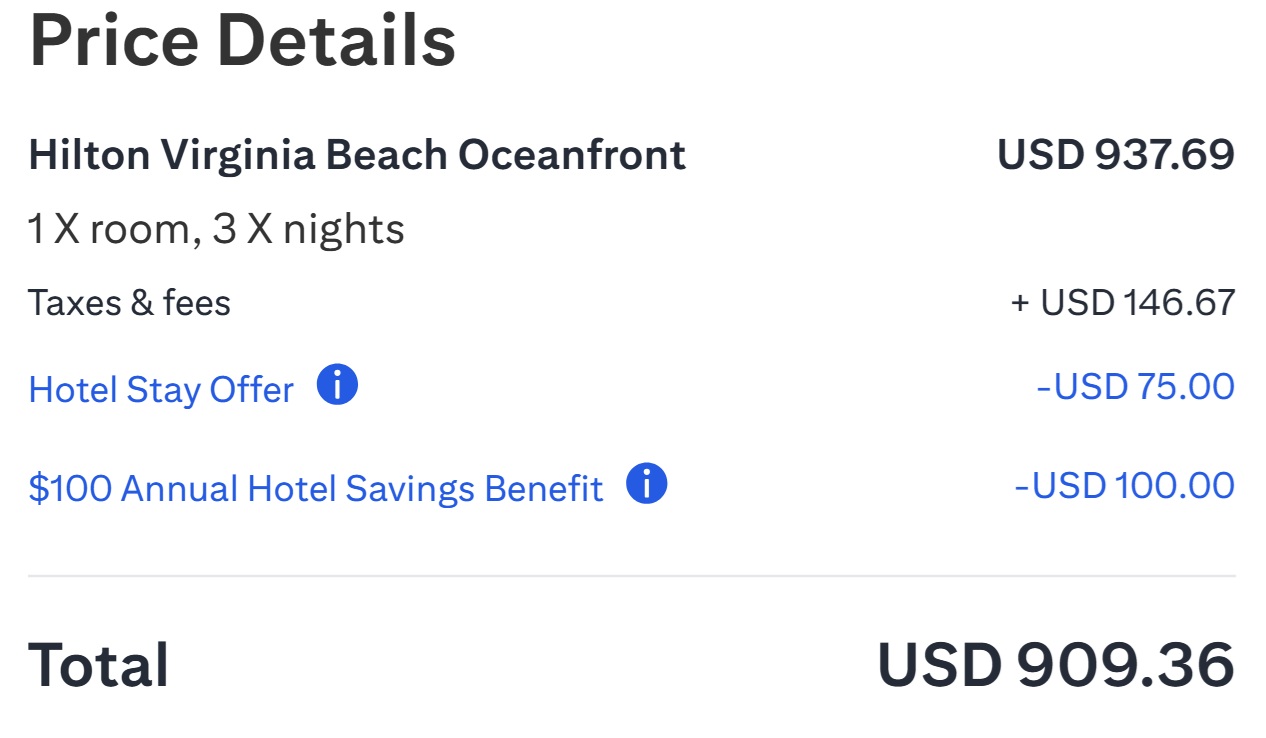Viewport: 1266px width, 738px height.
Task: Click the info icon beside Annual Hotel Savings Benefit
Action: pos(648,486)
